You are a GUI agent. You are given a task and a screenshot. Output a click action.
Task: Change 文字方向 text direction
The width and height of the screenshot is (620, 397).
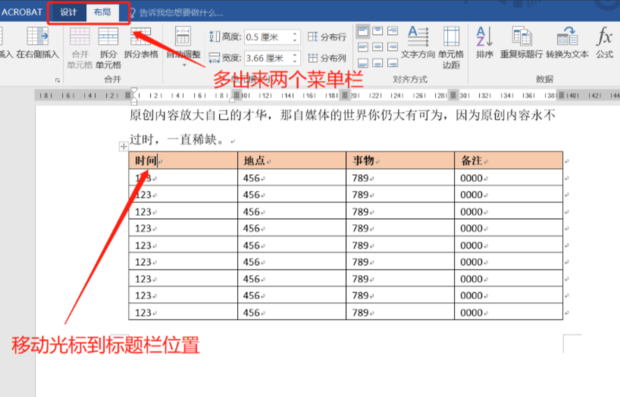click(x=418, y=42)
